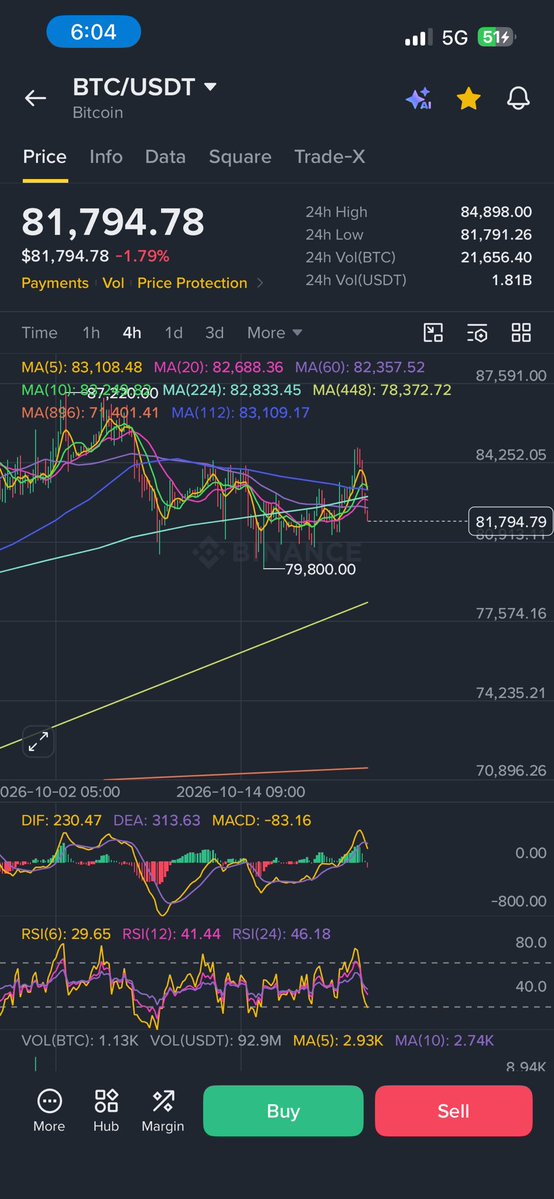The image size is (554, 1199).
Task: Open the Margin trading icon
Action: point(163,1110)
